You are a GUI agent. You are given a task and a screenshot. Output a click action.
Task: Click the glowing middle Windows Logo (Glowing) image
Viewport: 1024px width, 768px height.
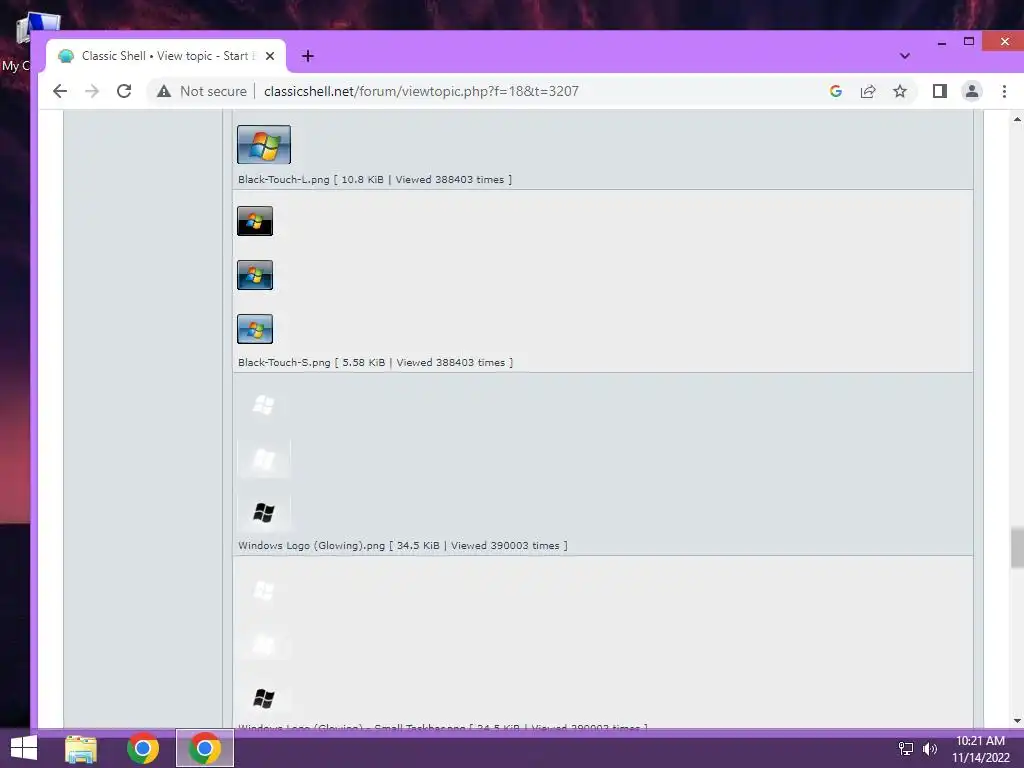pos(264,458)
